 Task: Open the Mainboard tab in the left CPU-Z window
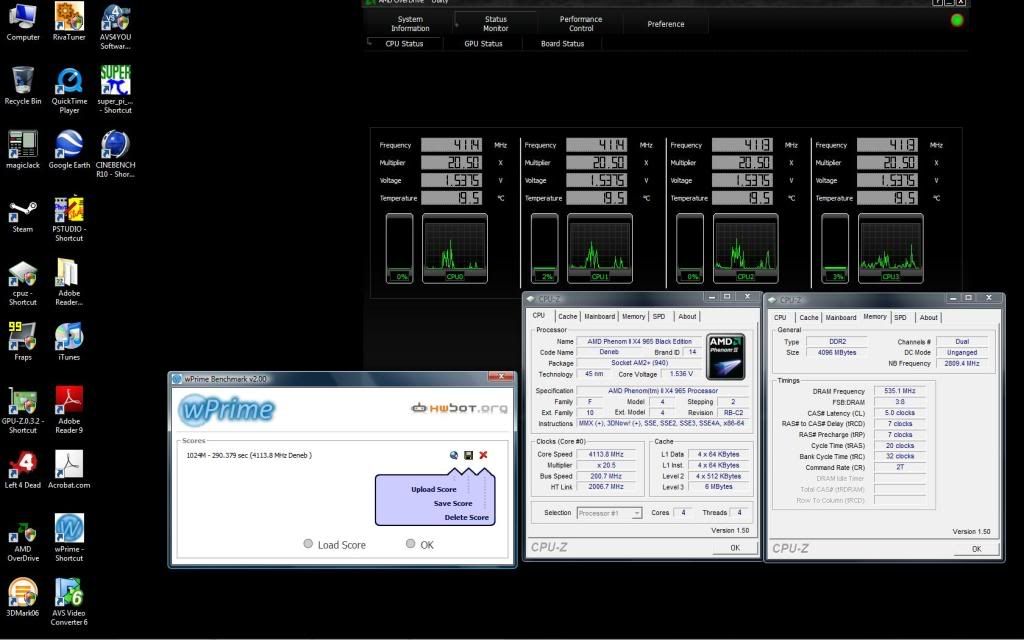pyautogui.click(x=600, y=317)
